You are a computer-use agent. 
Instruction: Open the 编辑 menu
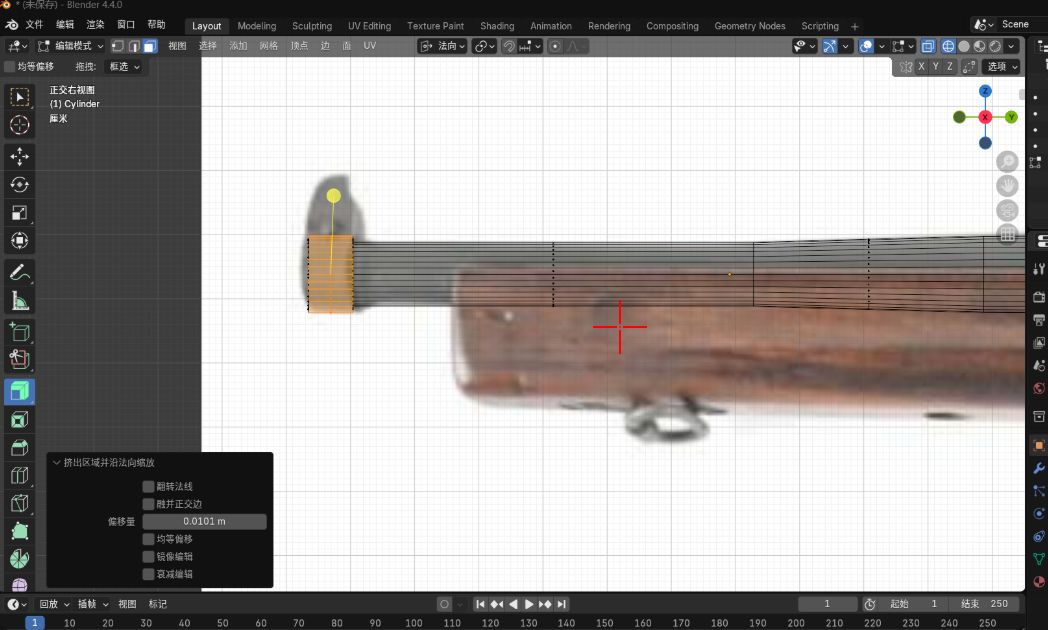point(65,25)
